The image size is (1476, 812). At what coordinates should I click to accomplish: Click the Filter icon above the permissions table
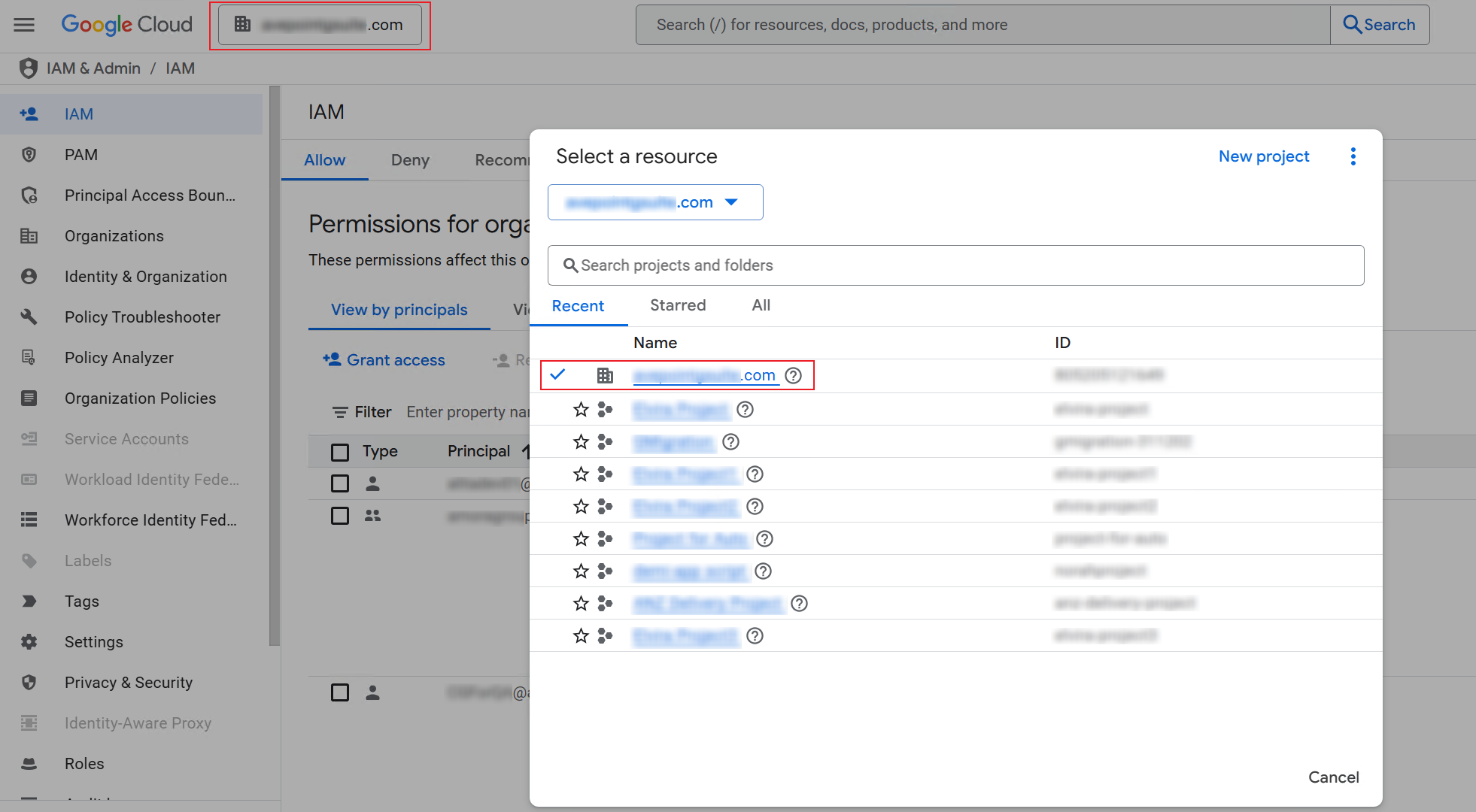[x=339, y=412]
